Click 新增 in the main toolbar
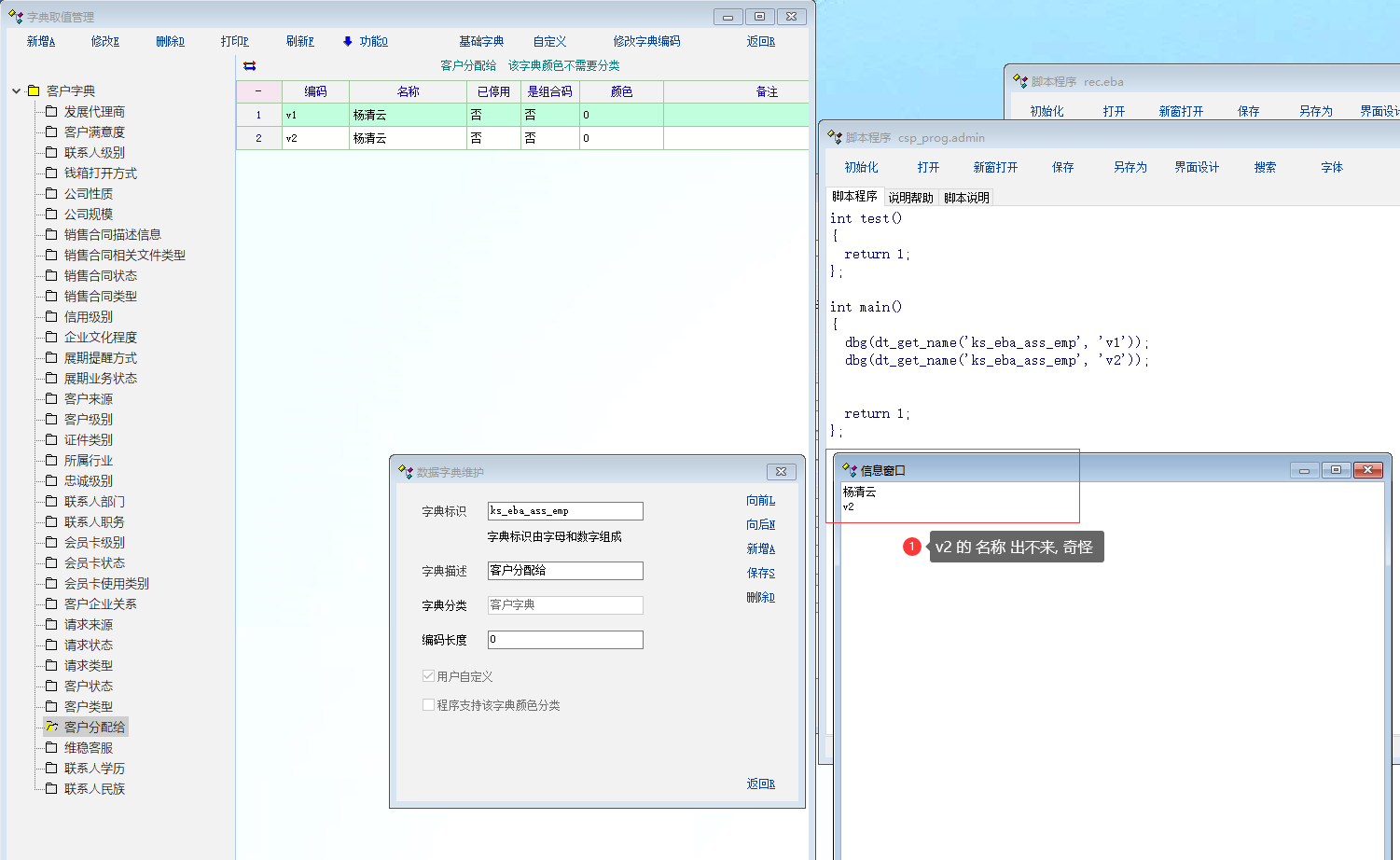The height and width of the screenshot is (860, 1400). click(x=41, y=41)
